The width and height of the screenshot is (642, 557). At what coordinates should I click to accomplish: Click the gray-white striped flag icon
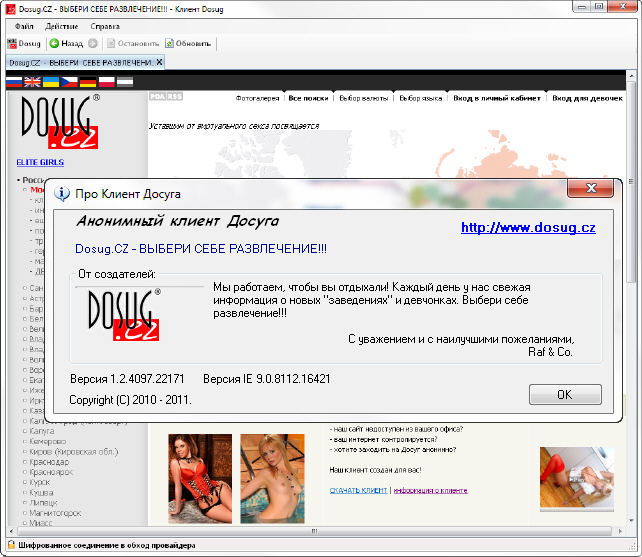pyautogui.click(x=125, y=82)
